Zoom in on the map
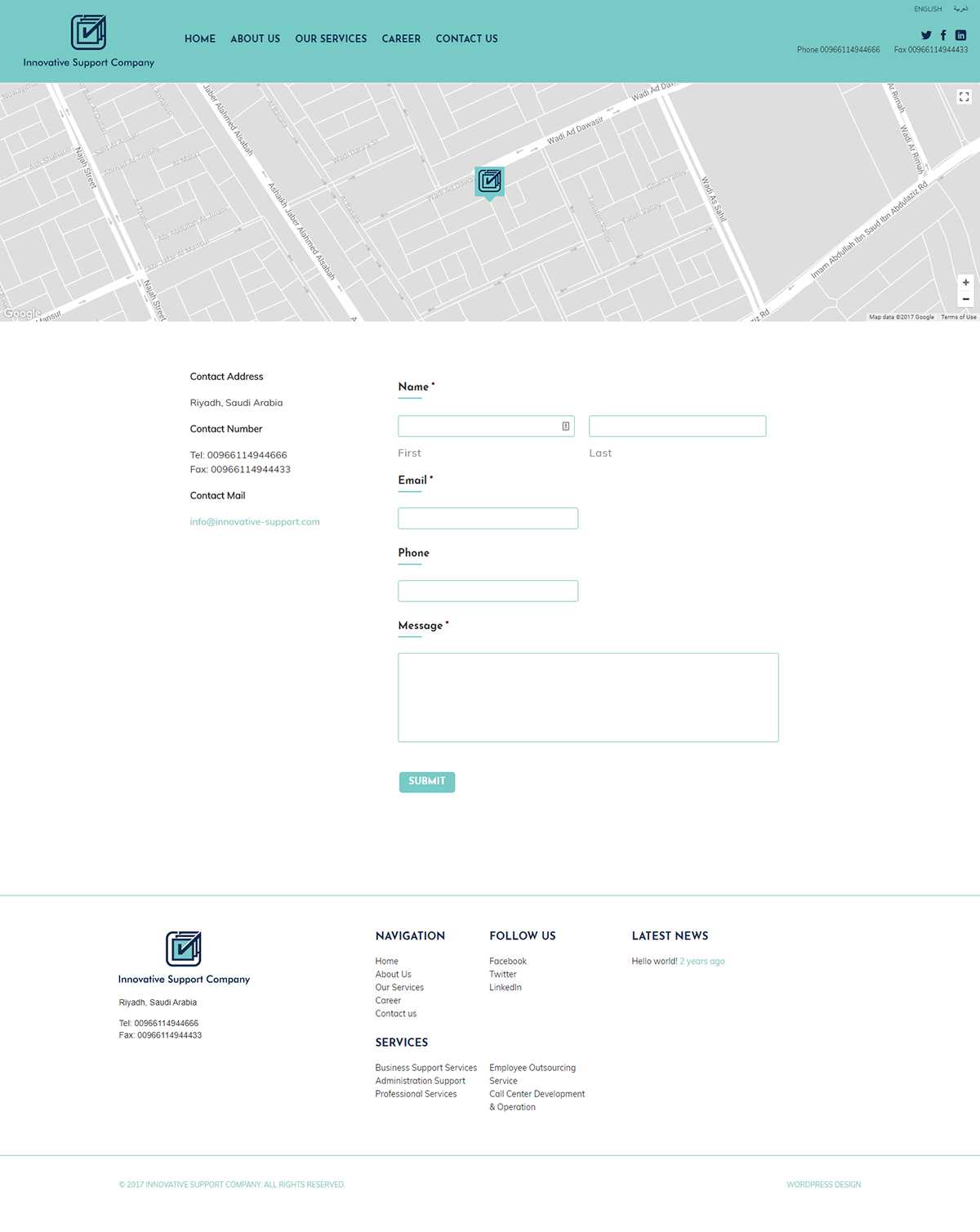The image size is (980, 1232). coord(965,282)
